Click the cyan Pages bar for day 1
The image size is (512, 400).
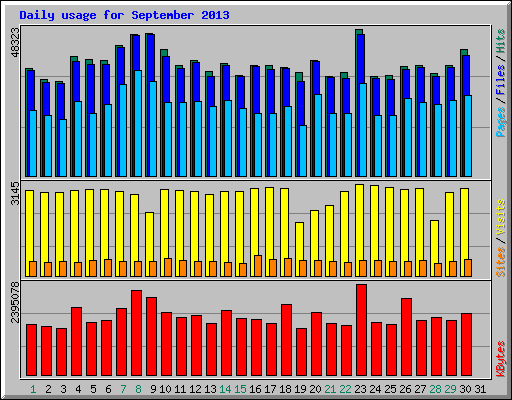tap(33, 144)
